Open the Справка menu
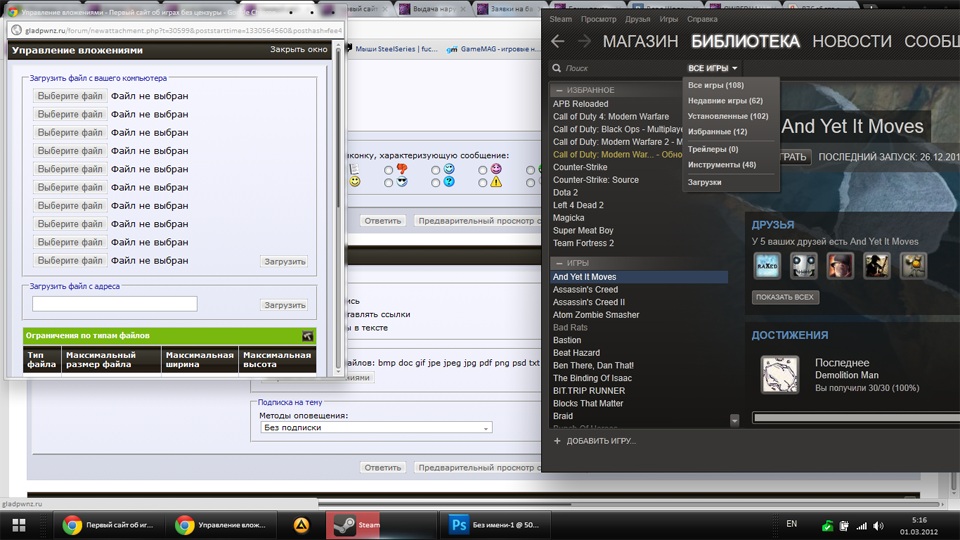 (702, 19)
